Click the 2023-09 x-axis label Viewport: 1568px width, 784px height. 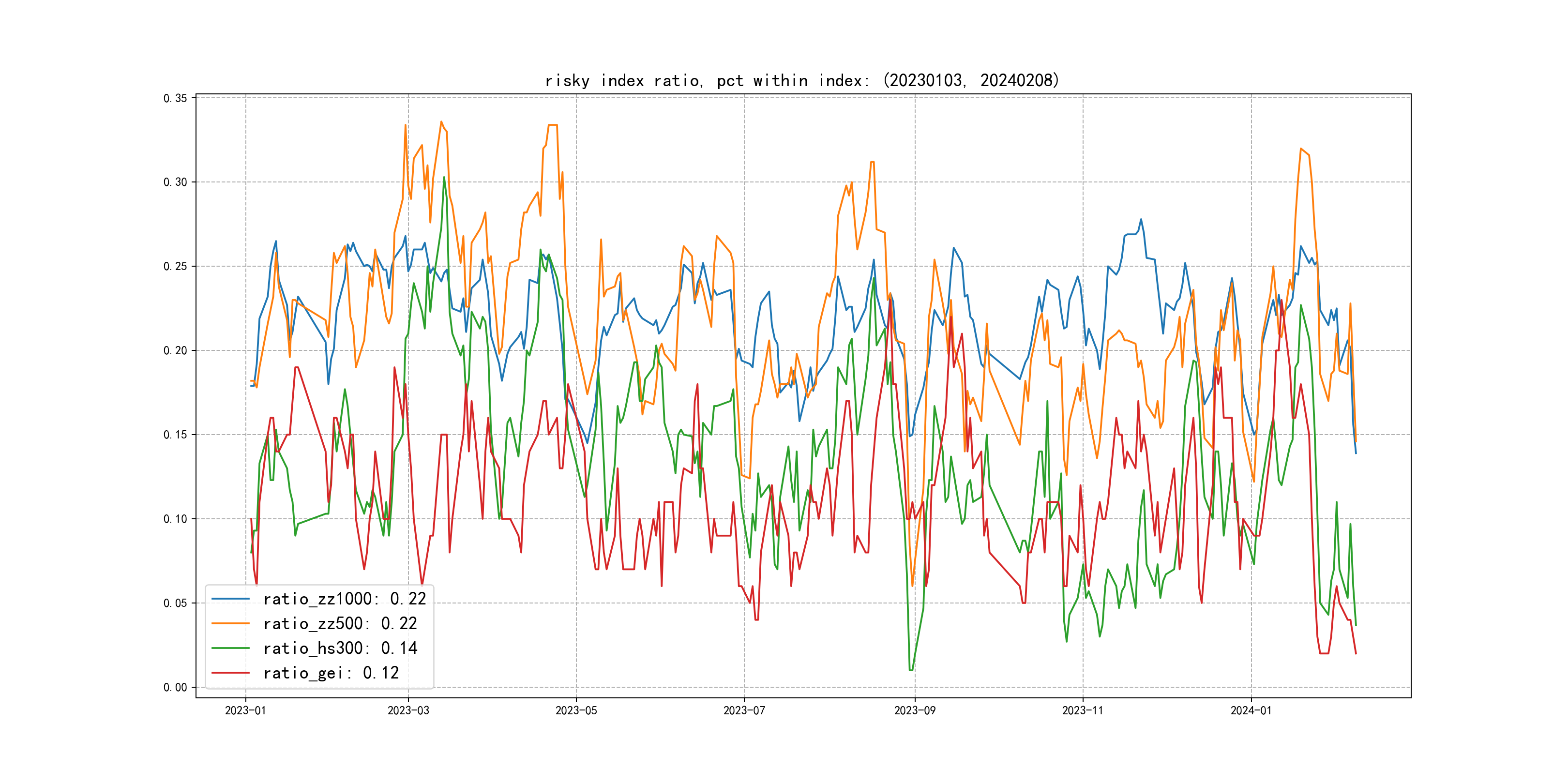point(914,710)
